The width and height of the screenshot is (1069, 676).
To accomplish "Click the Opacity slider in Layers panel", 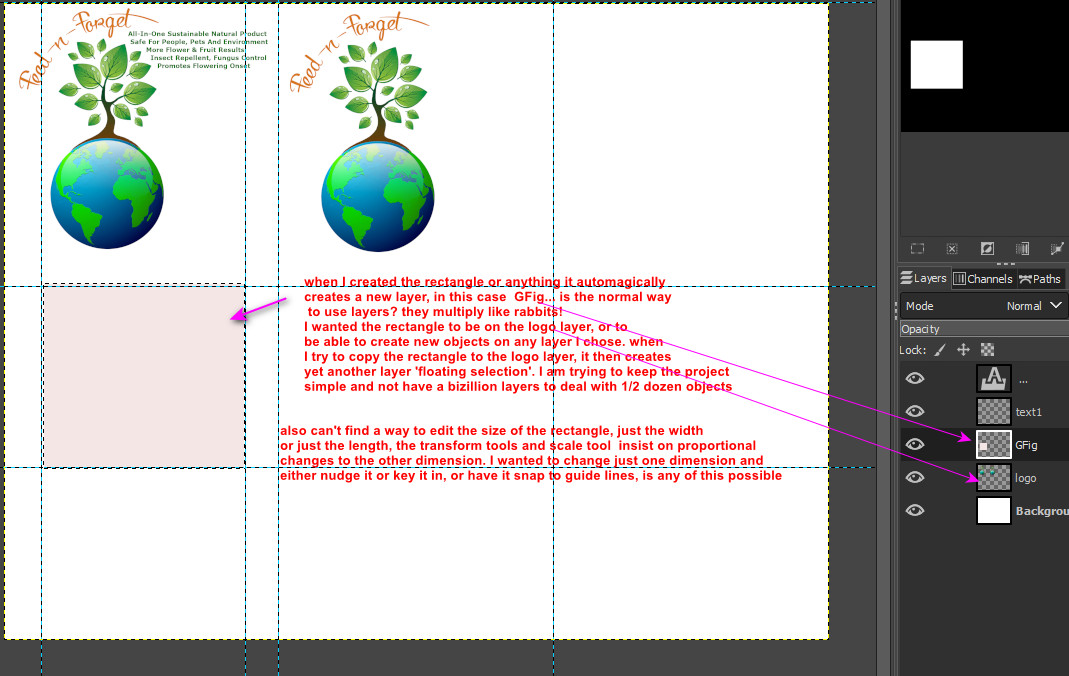I will 984,328.
